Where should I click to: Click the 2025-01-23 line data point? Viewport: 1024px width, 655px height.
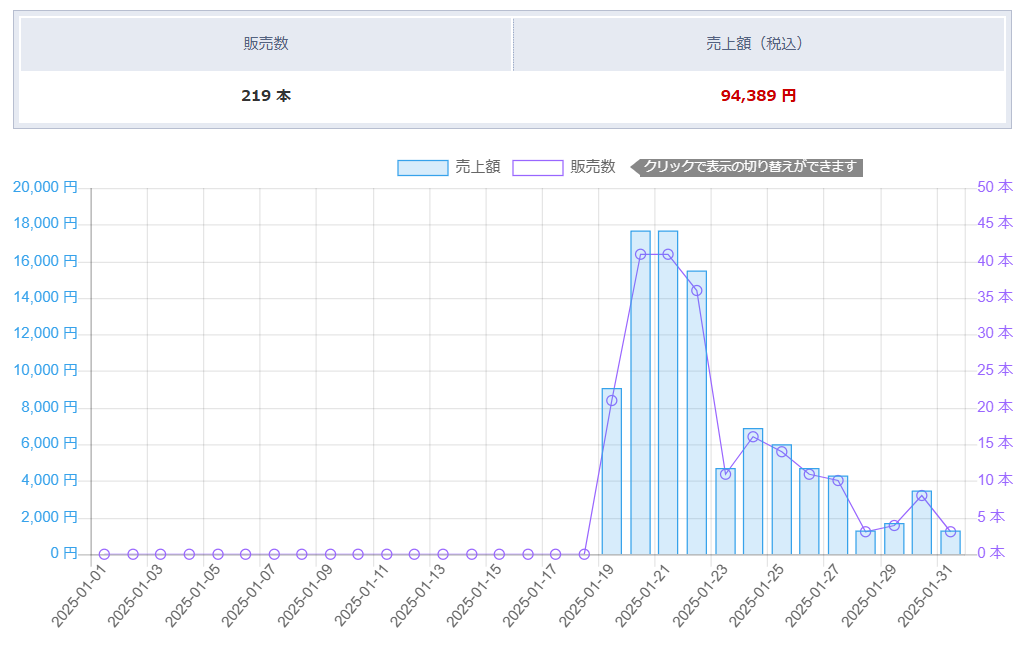[725, 474]
